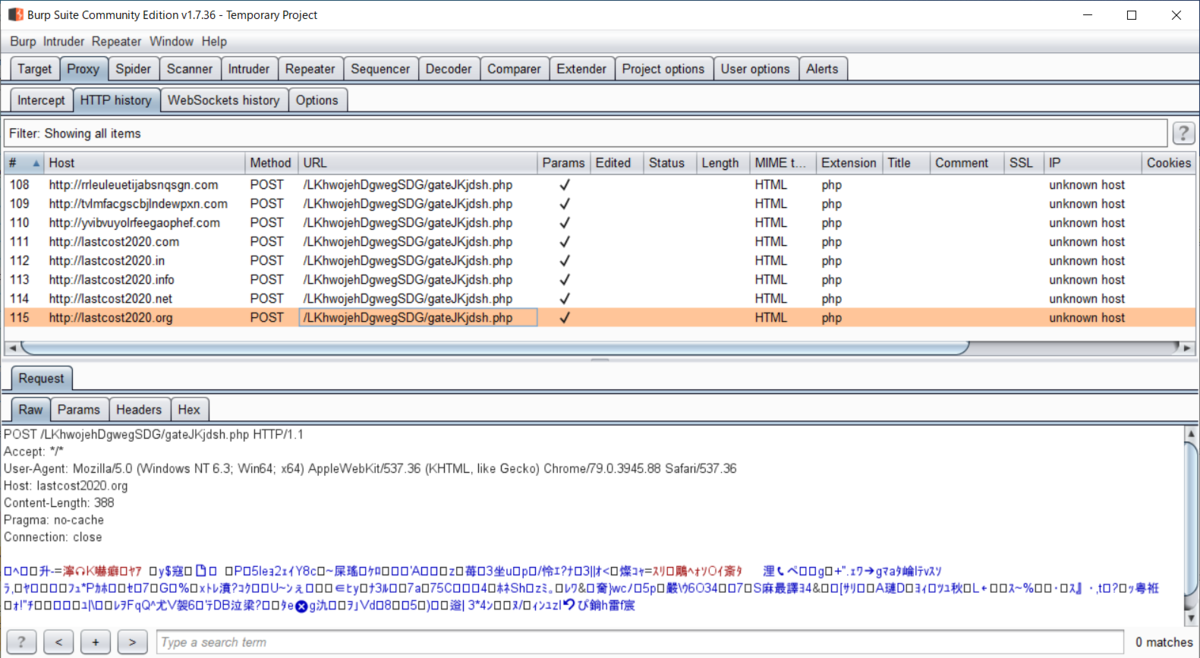Open the User options tab
This screenshot has width=1200, height=658.
click(755, 69)
